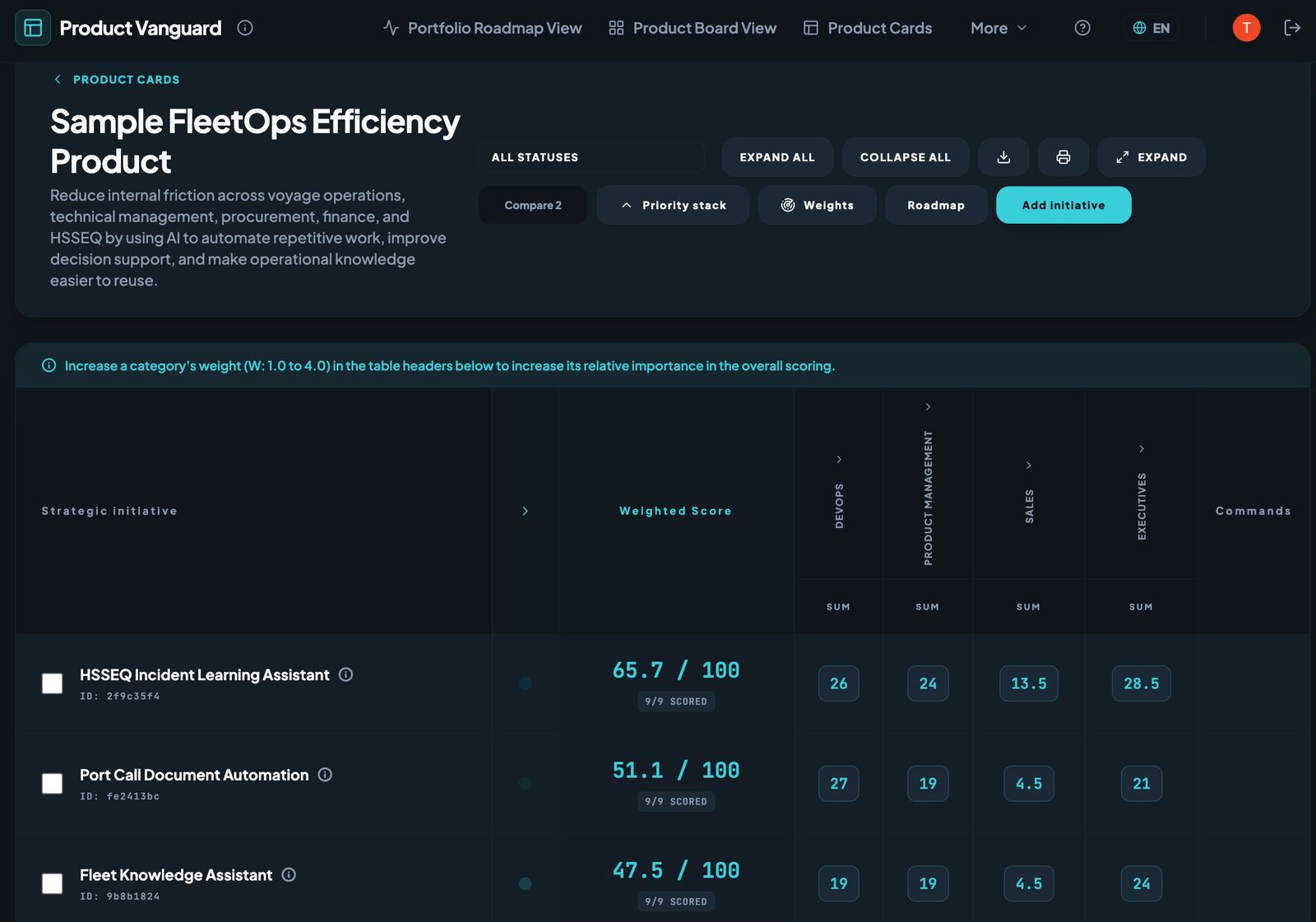Viewport: 1316px width, 922px height.
Task: Click the Product Vanguard logo icon
Action: pos(33,28)
